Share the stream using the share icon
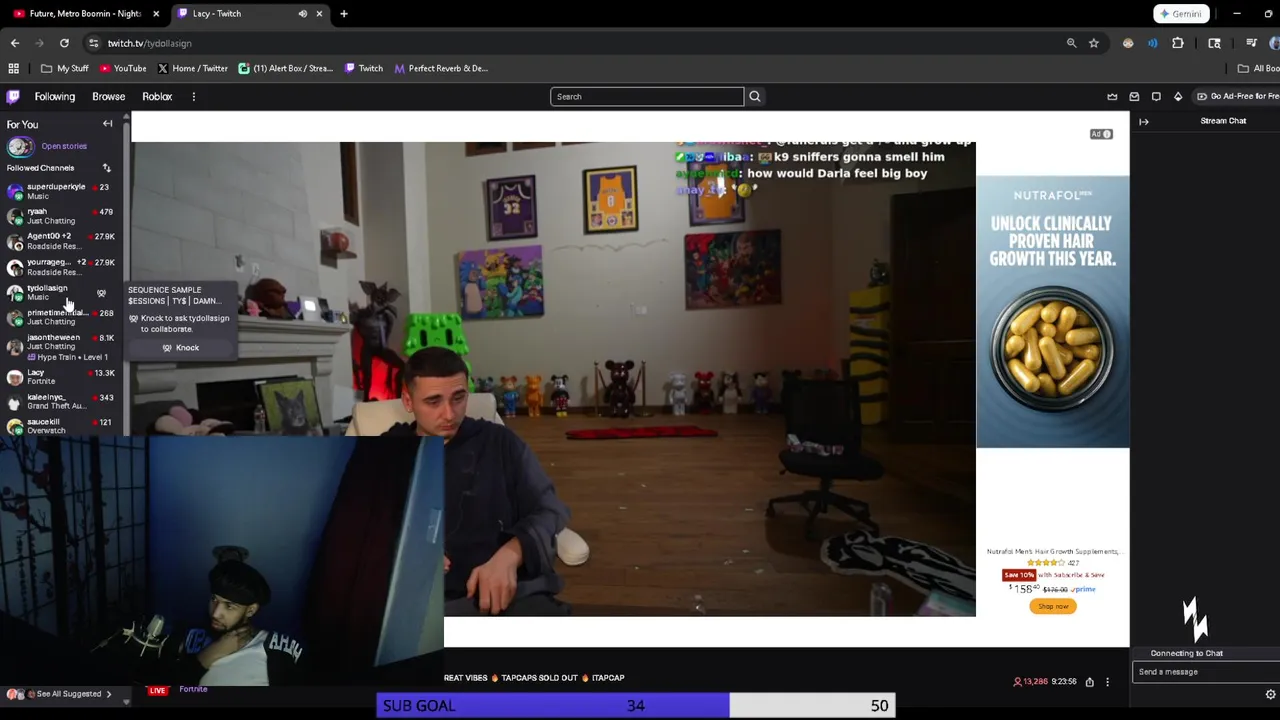This screenshot has width=1280, height=720. click(x=1090, y=682)
